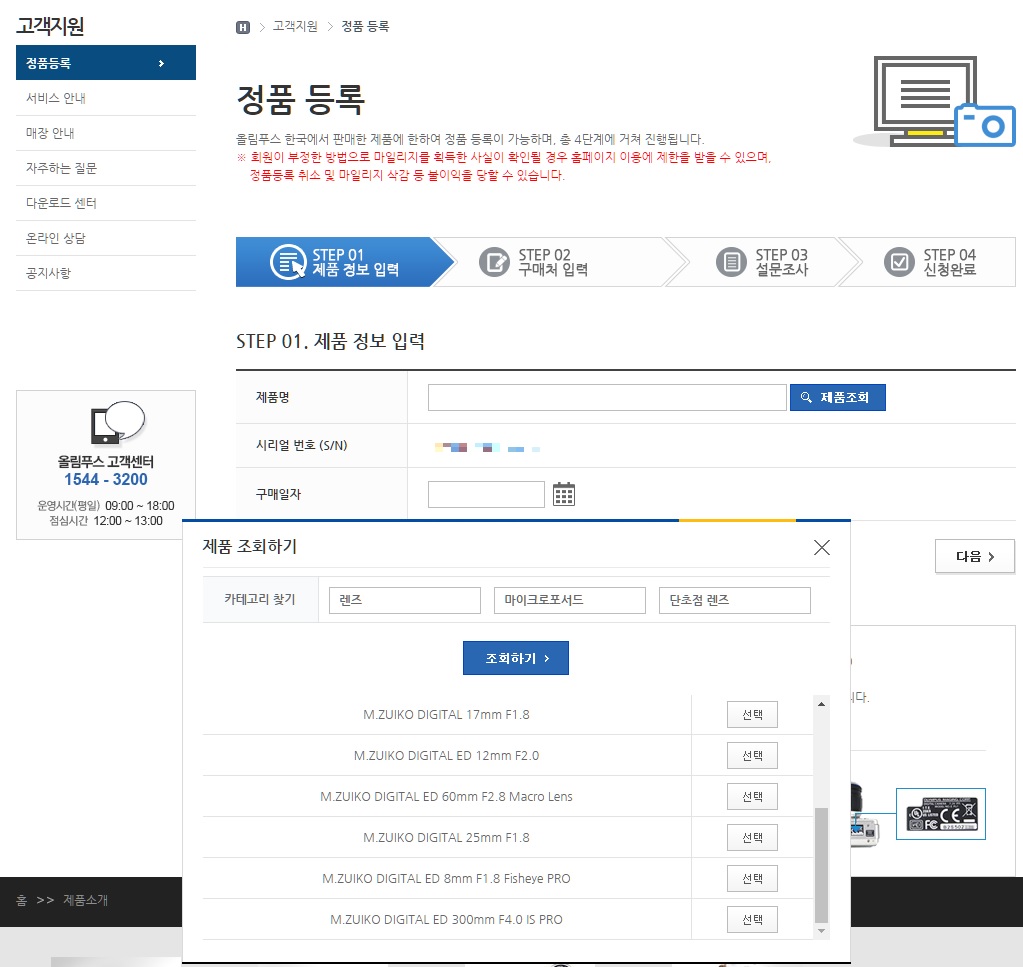Screen dimensions: 1023x967
Task: Click the scroll down arrow in product list
Action: (821, 931)
